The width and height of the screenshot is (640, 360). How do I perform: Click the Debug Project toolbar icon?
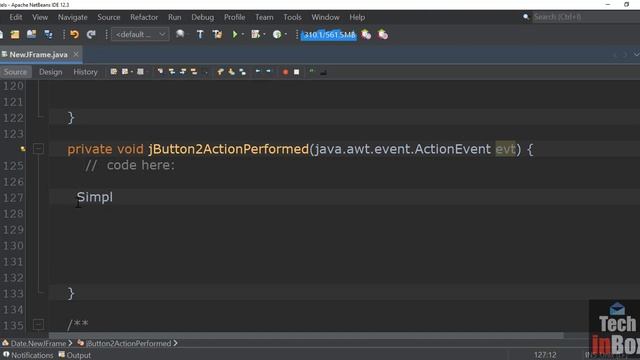point(256,35)
